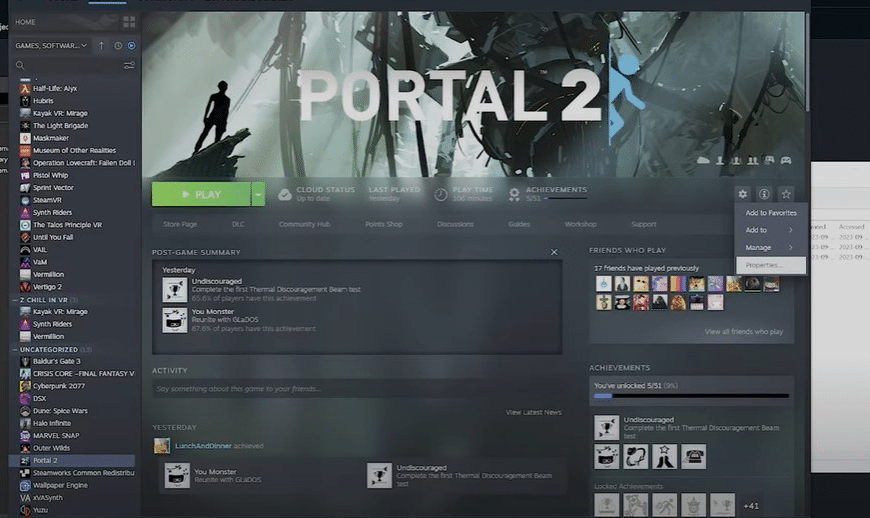Collapse the UNCATEGORIZED category

[15, 349]
